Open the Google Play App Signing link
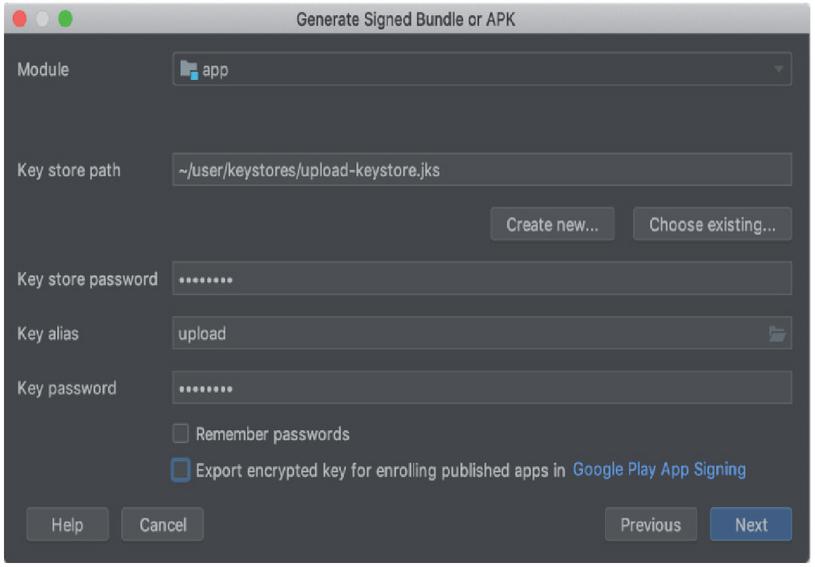815x567 pixels. 659,470
